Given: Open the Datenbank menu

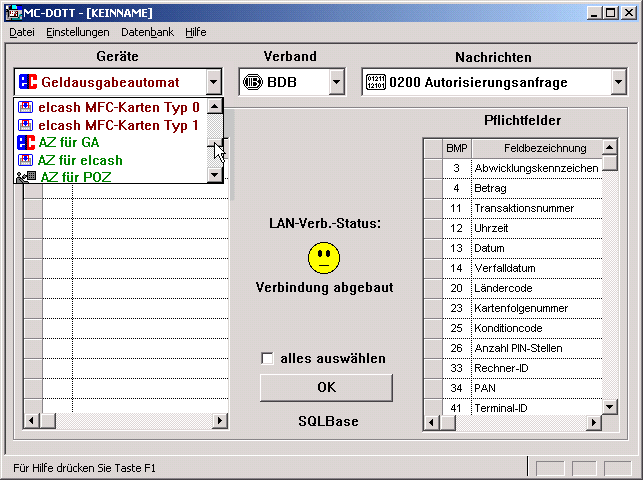Looking at the screenshot, I should click(147, 32).
